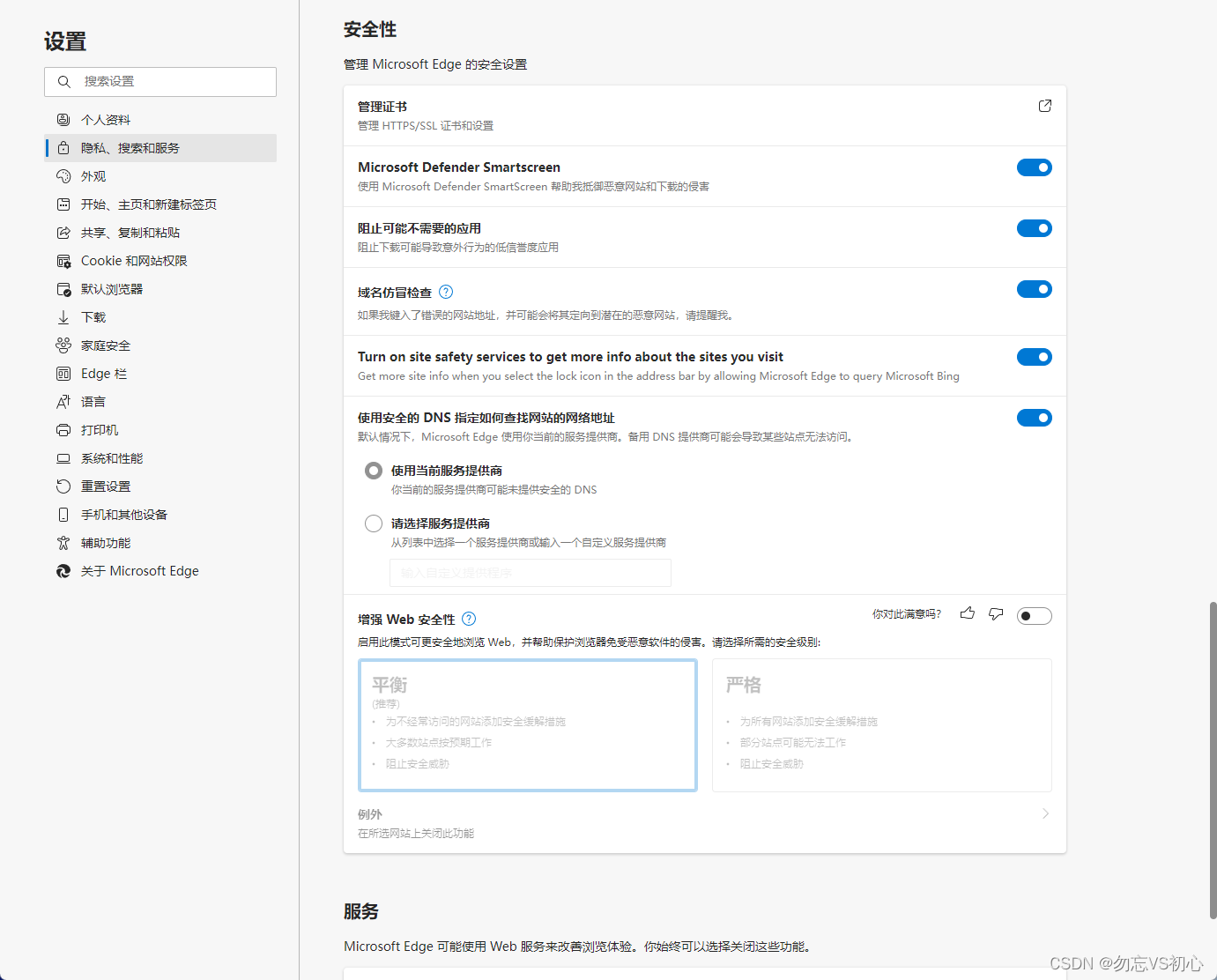Click the 关于 Microsoft Edge logo icon

pos(63,571)
